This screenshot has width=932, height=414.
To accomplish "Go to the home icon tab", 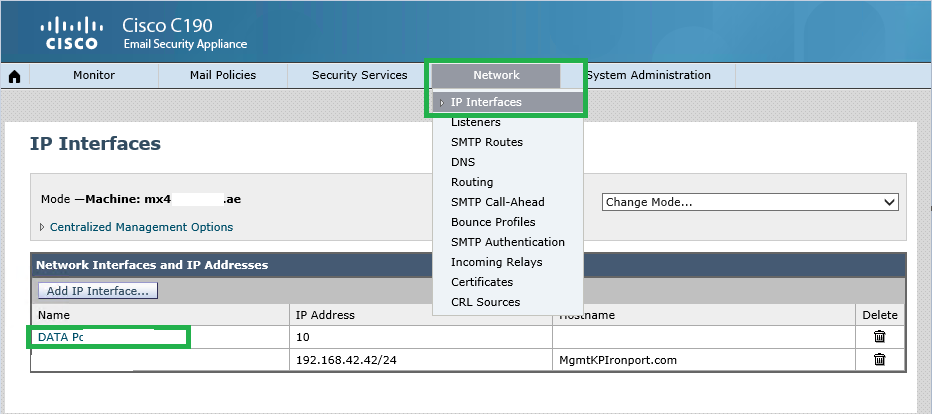I will [x=15, y=76].
